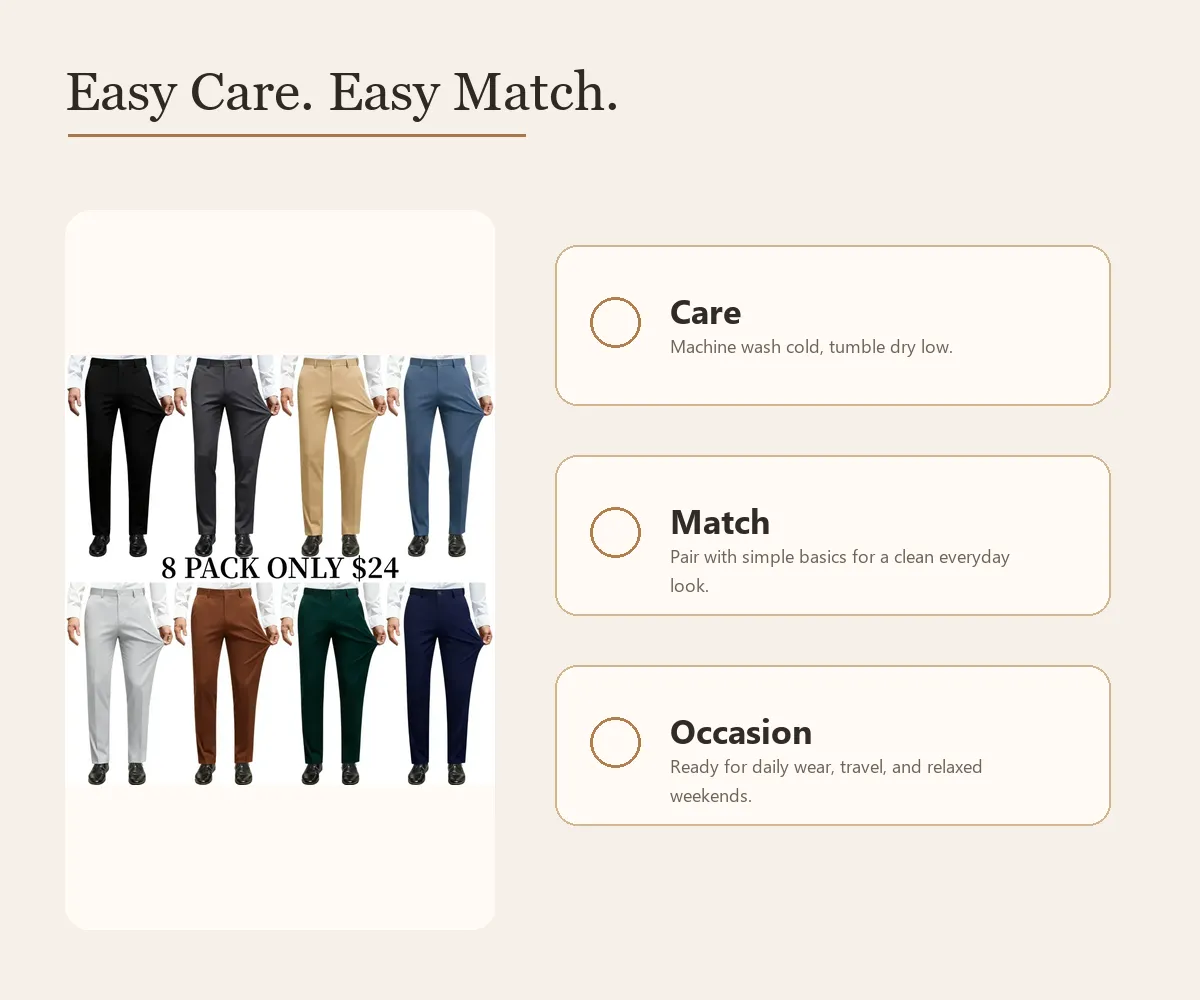
Task: Click the '8 PACK ONLY $24' banner text
Action: pyautogui.click(x=280, y=568)
